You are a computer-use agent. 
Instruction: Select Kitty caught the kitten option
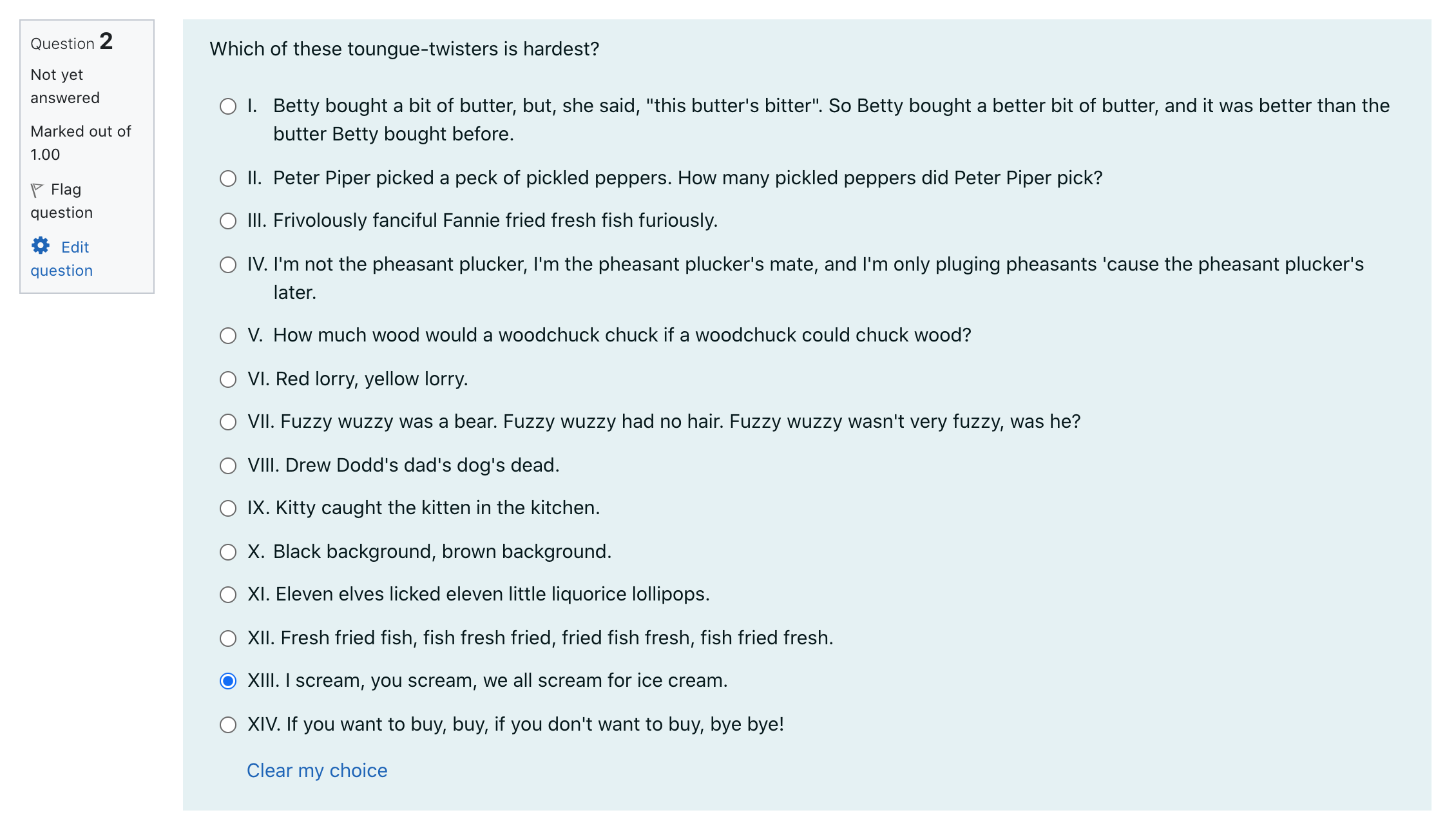click(x=228, y=508)
